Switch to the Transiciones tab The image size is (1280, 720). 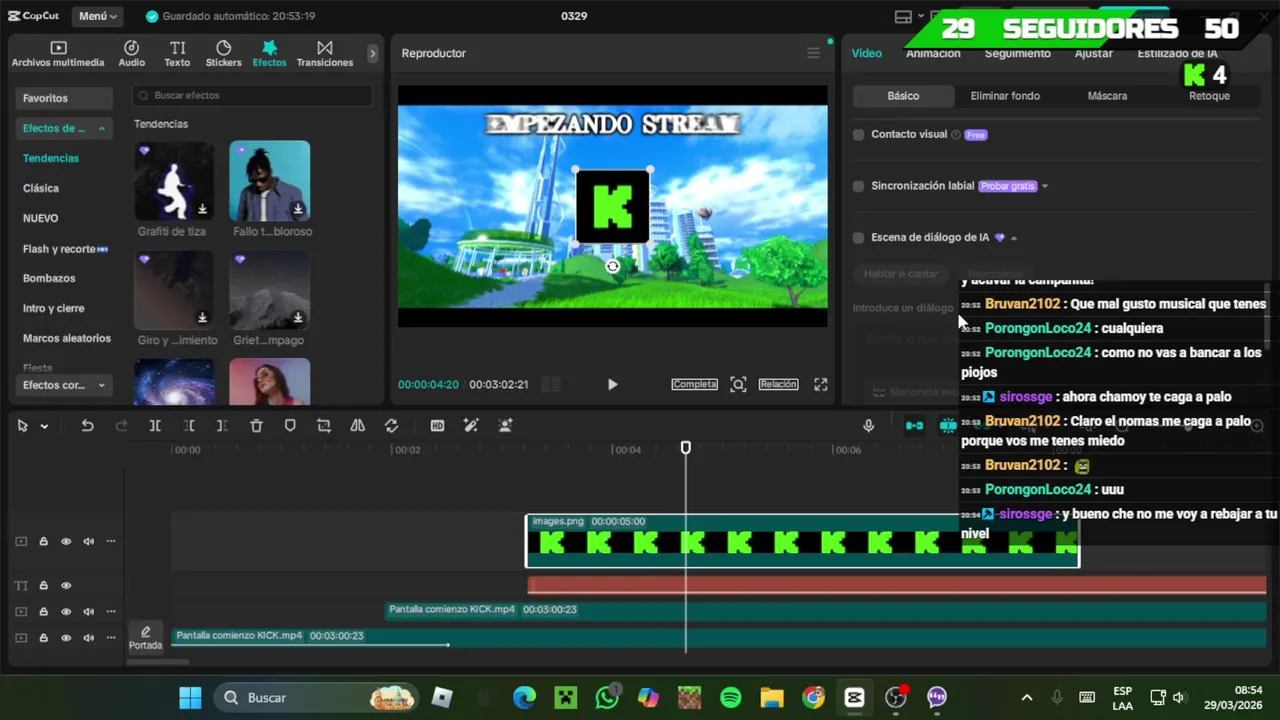[325, 54]
